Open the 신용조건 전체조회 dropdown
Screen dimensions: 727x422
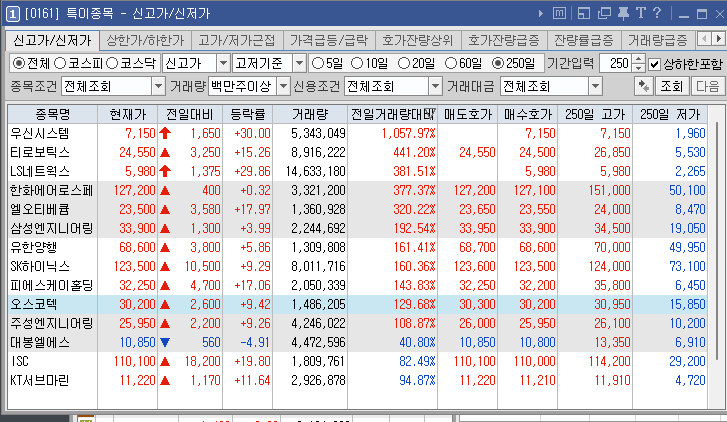pyautogui.click(x=435, y=86)
